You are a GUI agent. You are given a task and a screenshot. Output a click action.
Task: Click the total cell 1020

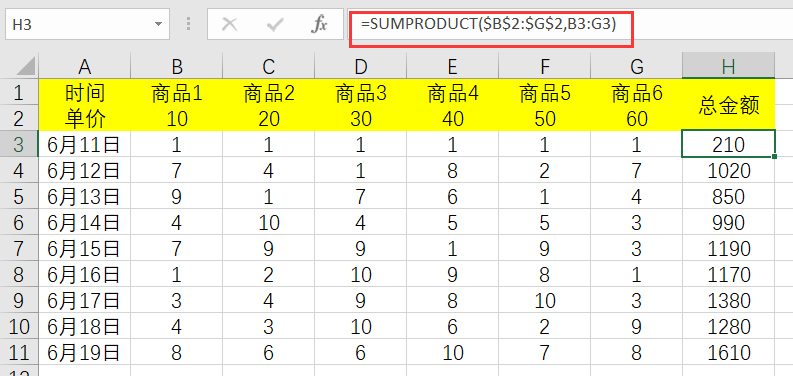click(728, 170)
